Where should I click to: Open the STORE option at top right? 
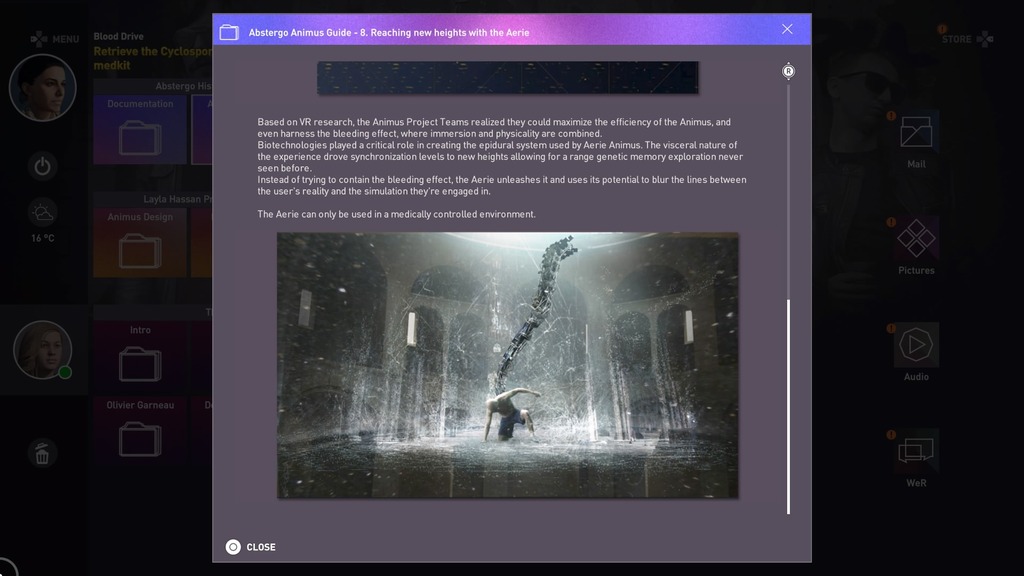pos(966,39)
